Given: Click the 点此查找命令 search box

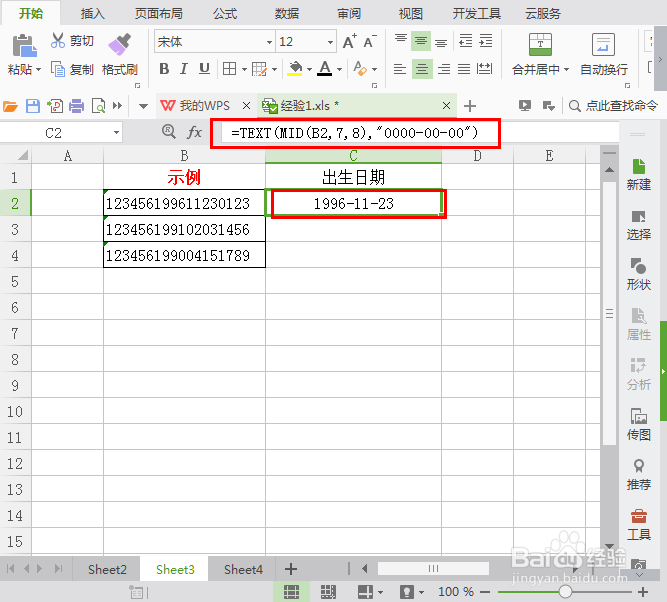Looking at the screenshot, I should click(x=614, y=106).
